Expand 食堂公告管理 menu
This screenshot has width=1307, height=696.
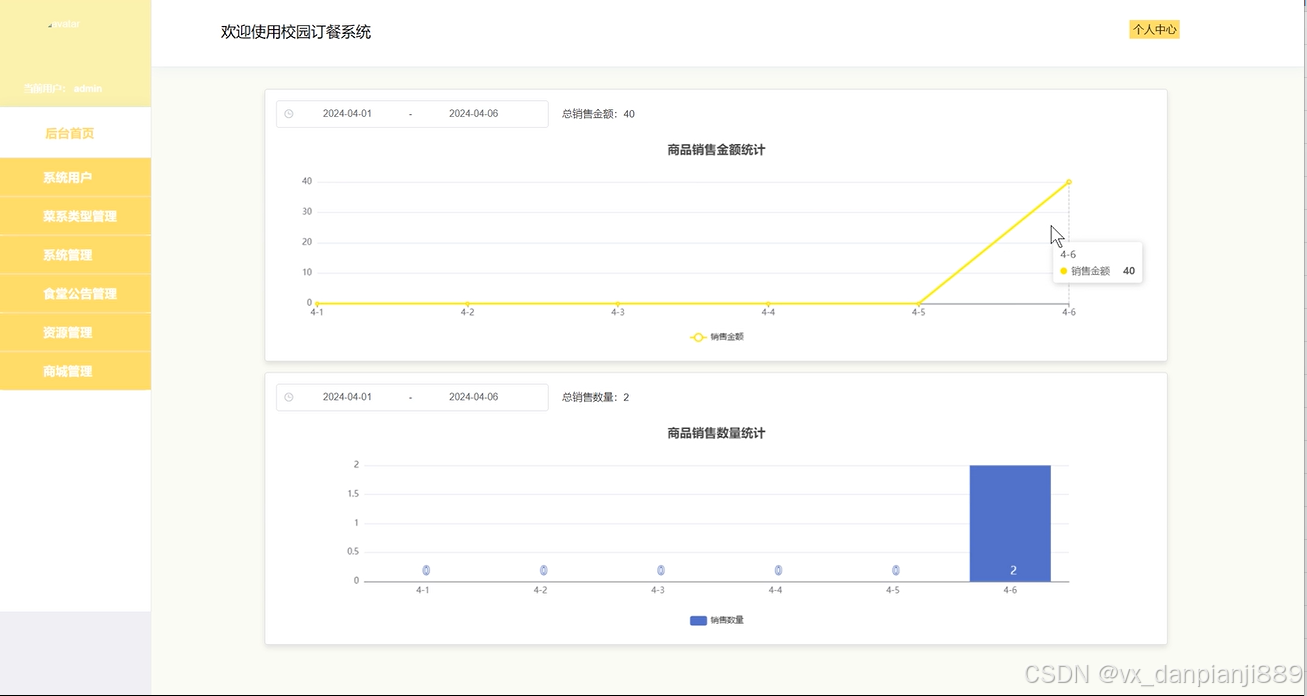[75, 294]
